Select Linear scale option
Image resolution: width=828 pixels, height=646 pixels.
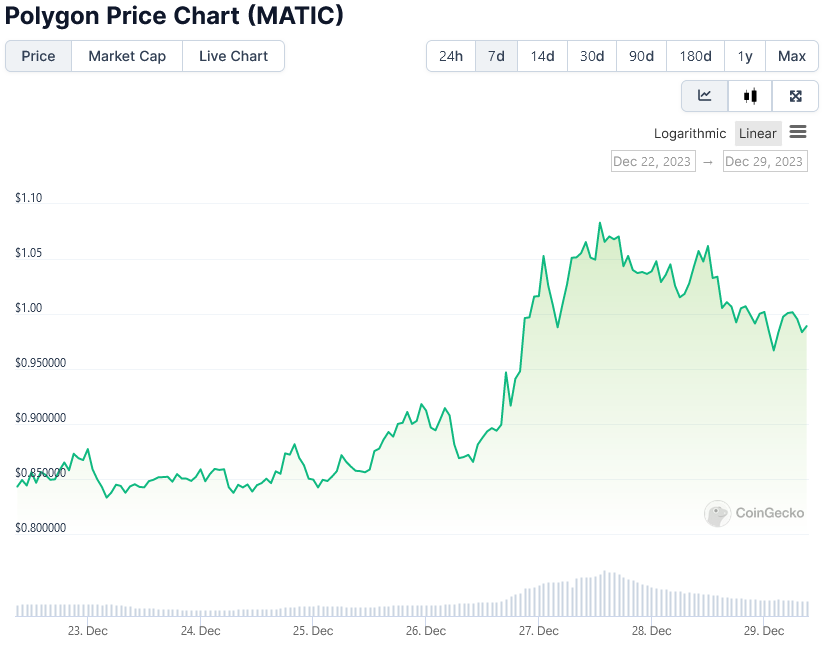758,134
